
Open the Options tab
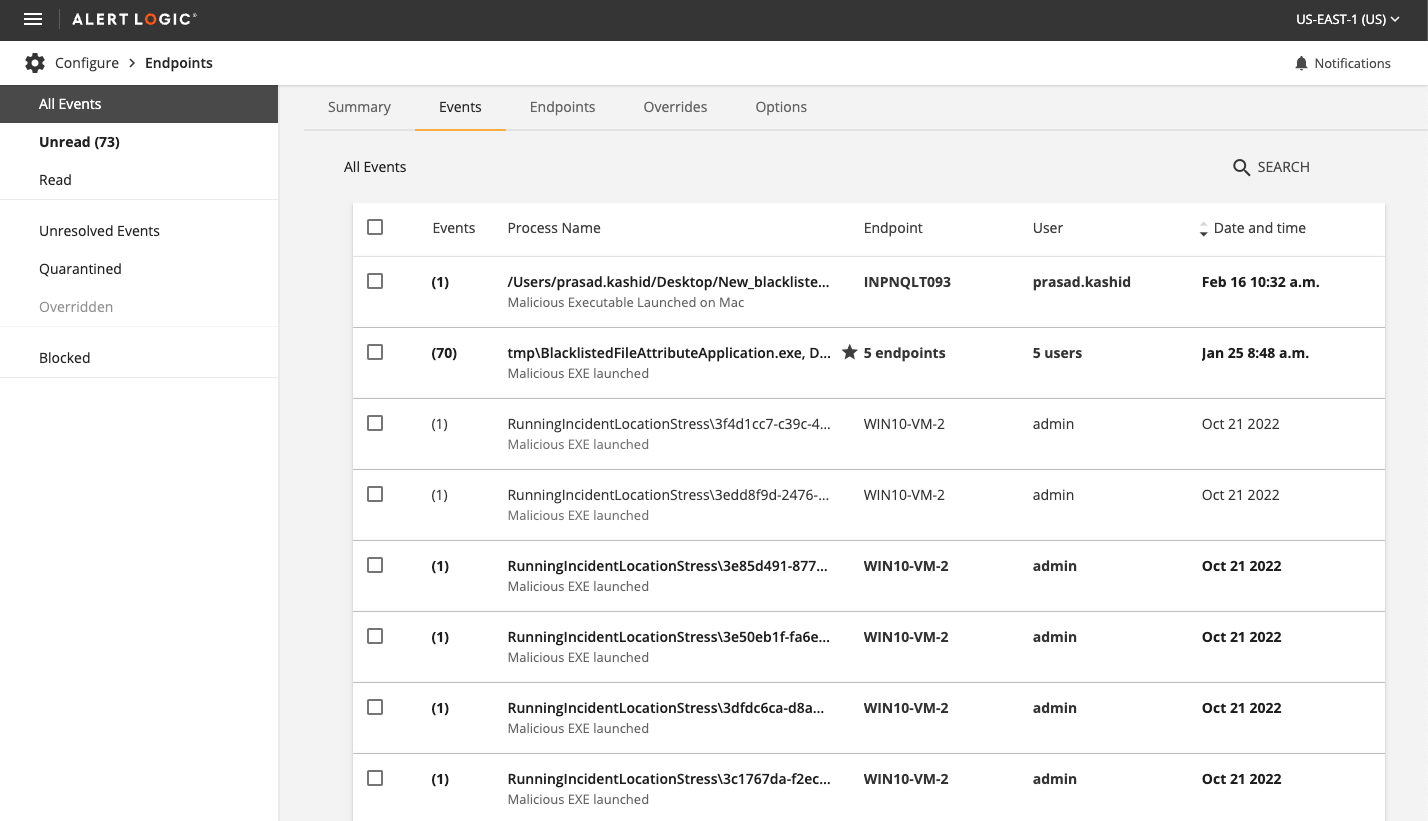pos(781,107)
